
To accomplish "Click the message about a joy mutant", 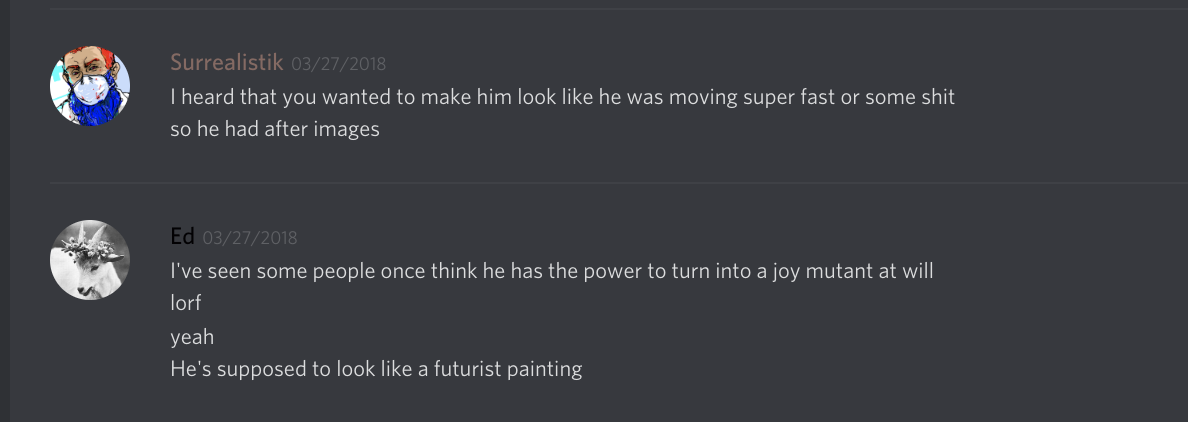I will point(552,271).
